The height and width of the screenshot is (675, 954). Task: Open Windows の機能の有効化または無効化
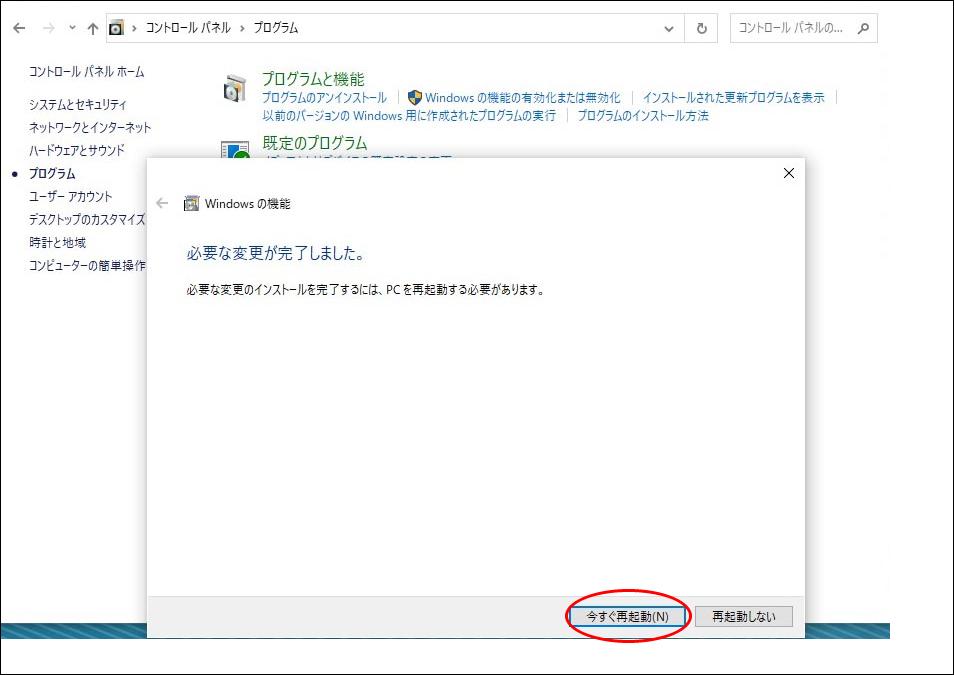(523, 97)
